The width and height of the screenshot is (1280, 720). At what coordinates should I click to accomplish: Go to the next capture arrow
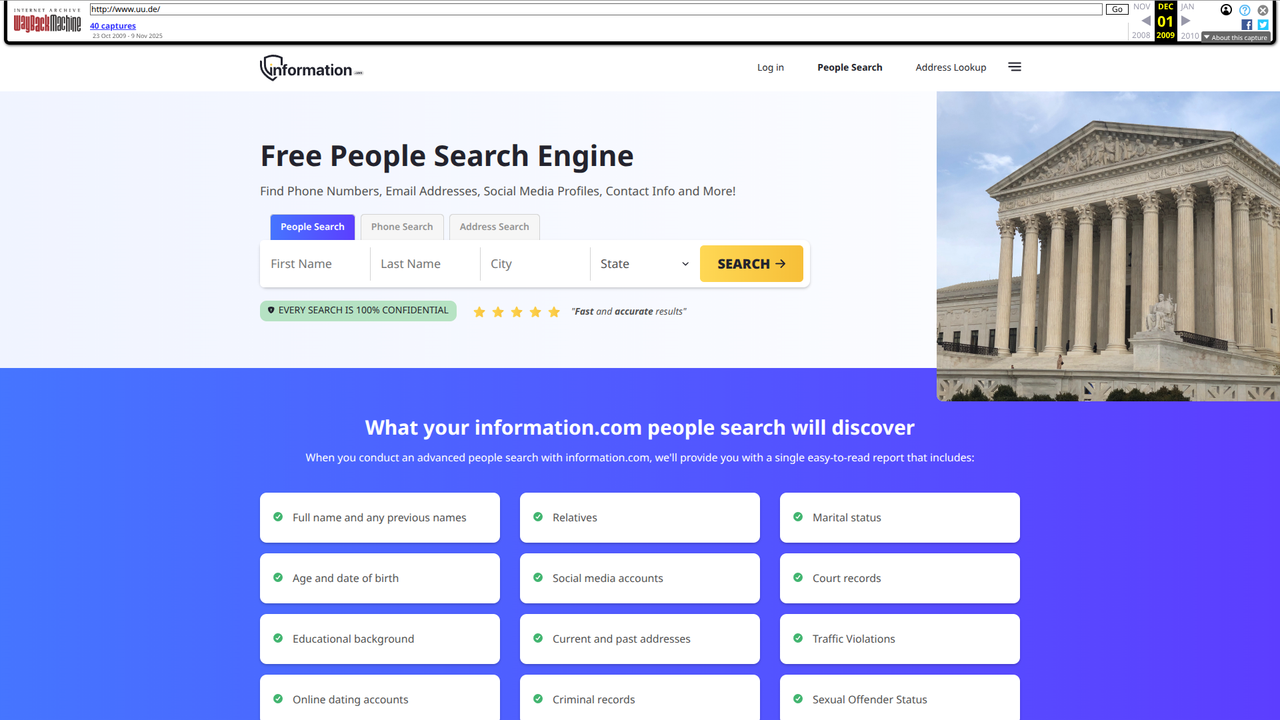coord(1186,21)
